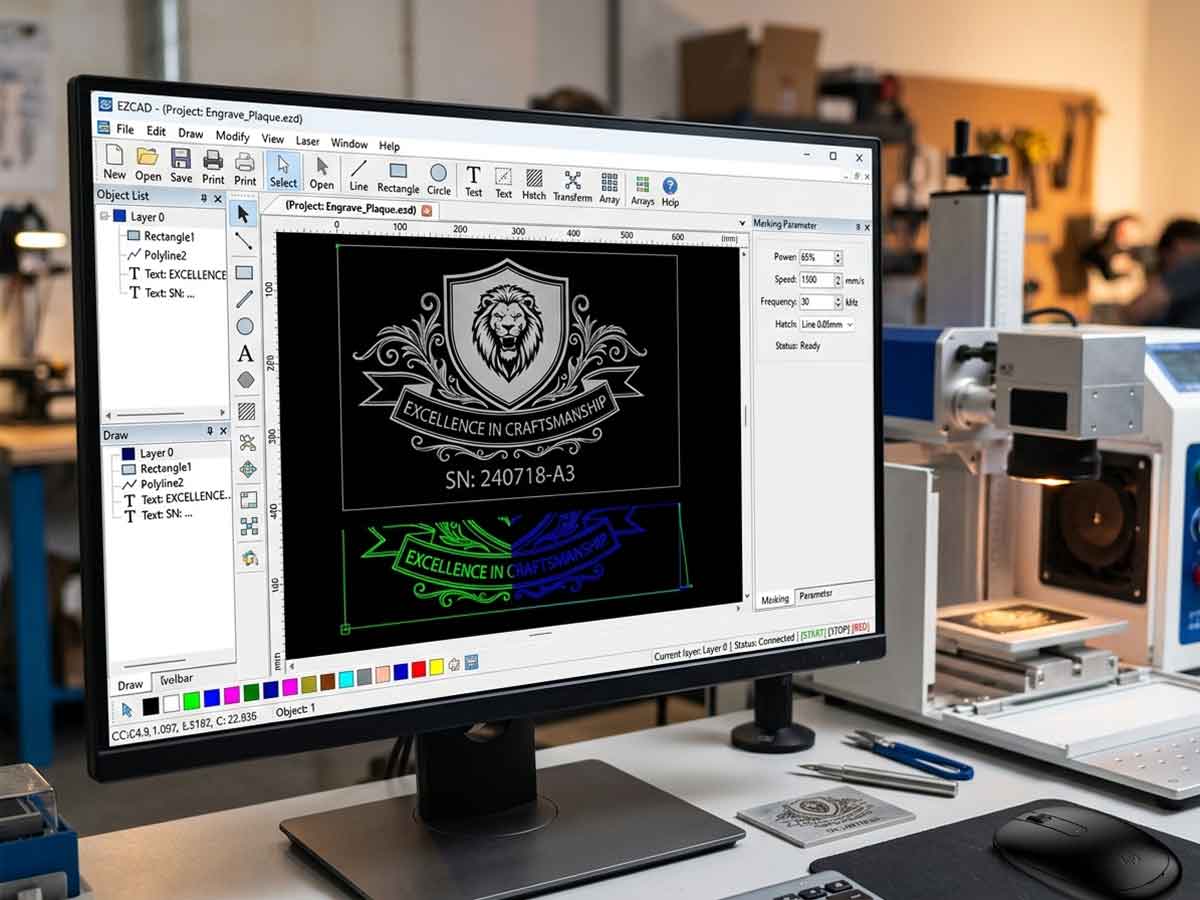Click the Frequency input field showing 30
The height and width of the screenshot is (900, 1200).
click(x=815, y=301)
